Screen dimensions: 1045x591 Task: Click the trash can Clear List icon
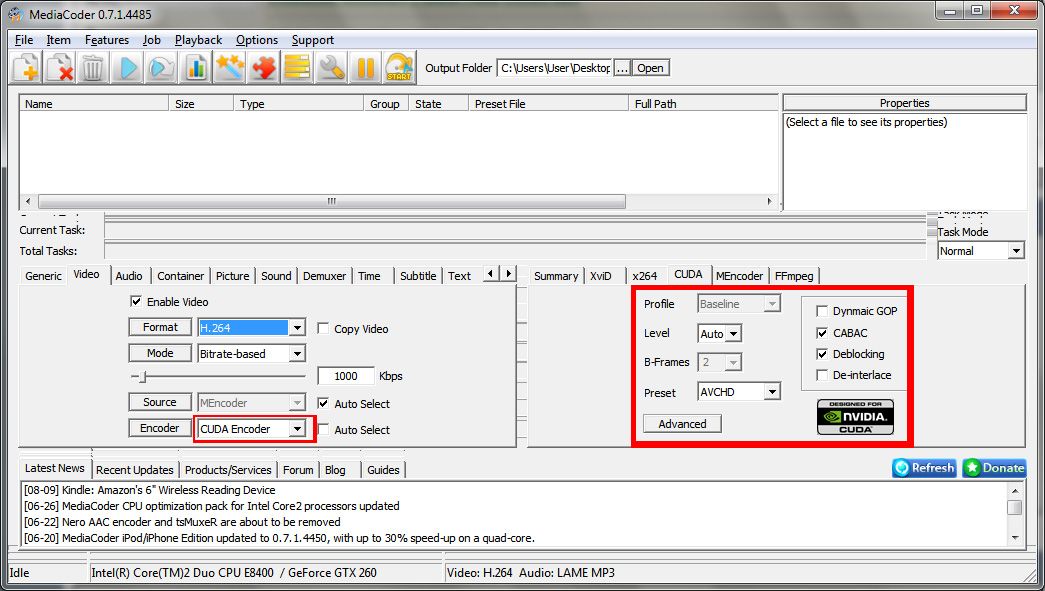pyautogui.click(x=93, y=67)
